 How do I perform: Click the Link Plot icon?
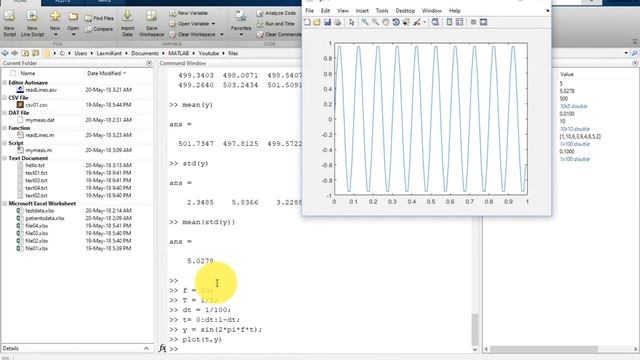click(435, 22)
